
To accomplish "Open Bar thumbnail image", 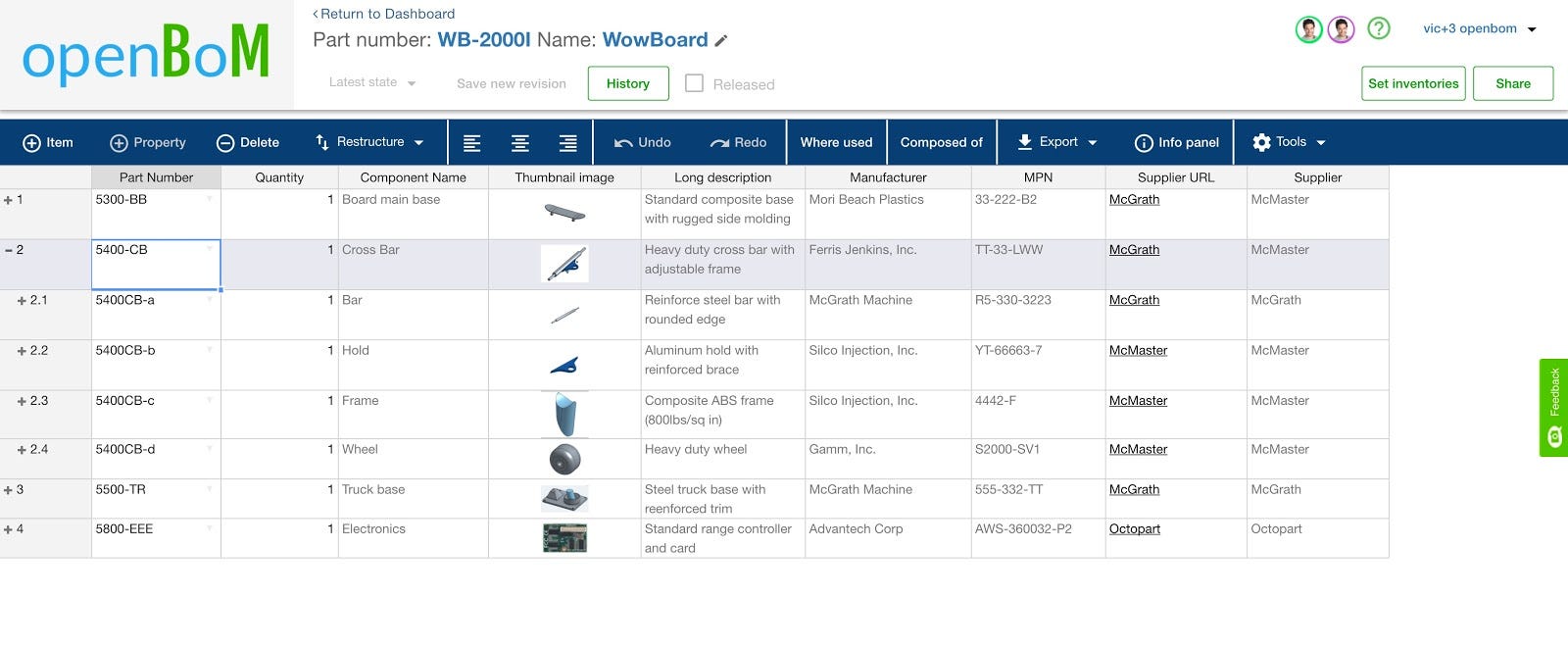I will tap(564, 315).
